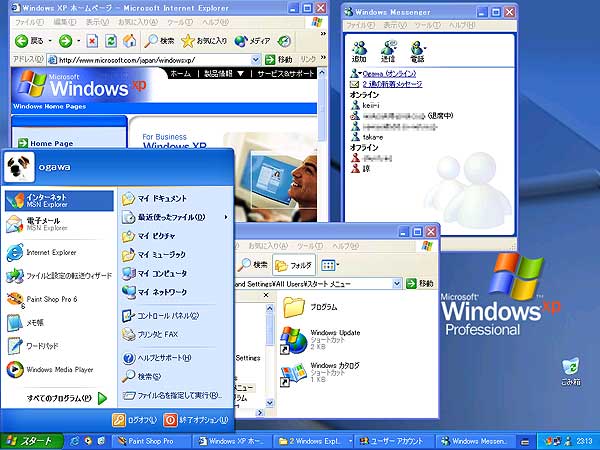Show All Programs (すべてのプログラム) arrow
This screenshot has width=600, height=450.
click(x=102, y=398)
